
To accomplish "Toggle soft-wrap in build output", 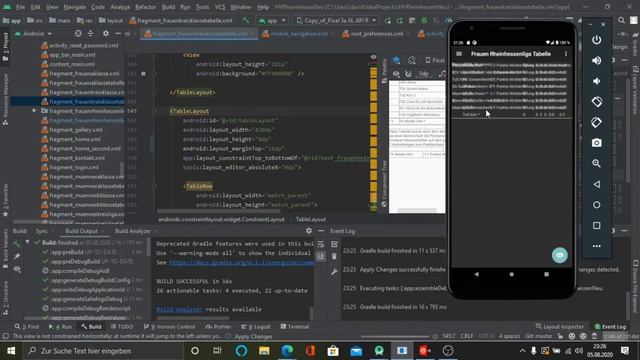I will click(321, 244).
